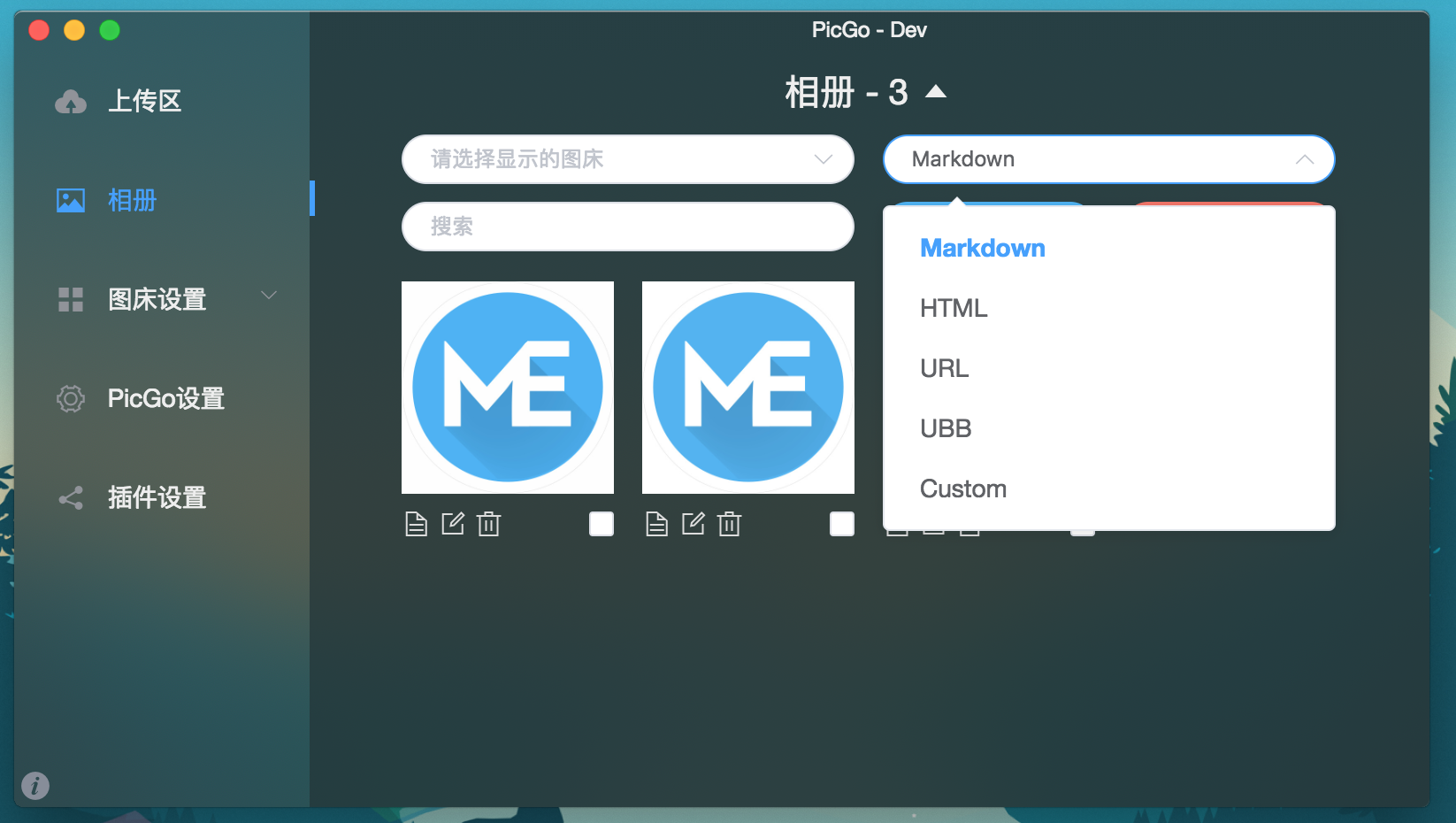Screen dimensions: 1456x823
Task: Click the copy icon under first image
Action: [416, 525]
